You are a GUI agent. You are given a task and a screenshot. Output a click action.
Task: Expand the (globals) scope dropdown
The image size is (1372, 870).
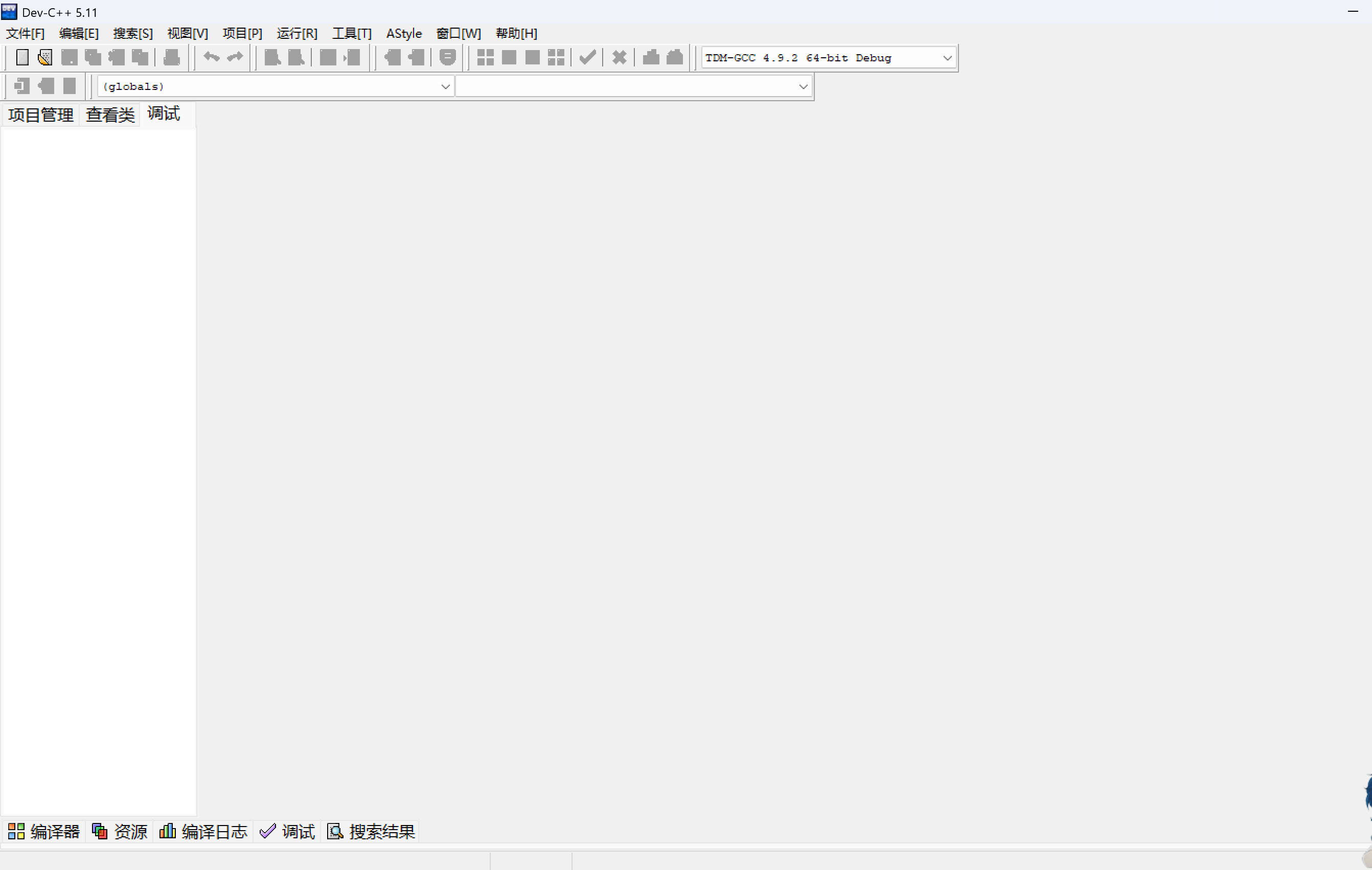(276, 86)
